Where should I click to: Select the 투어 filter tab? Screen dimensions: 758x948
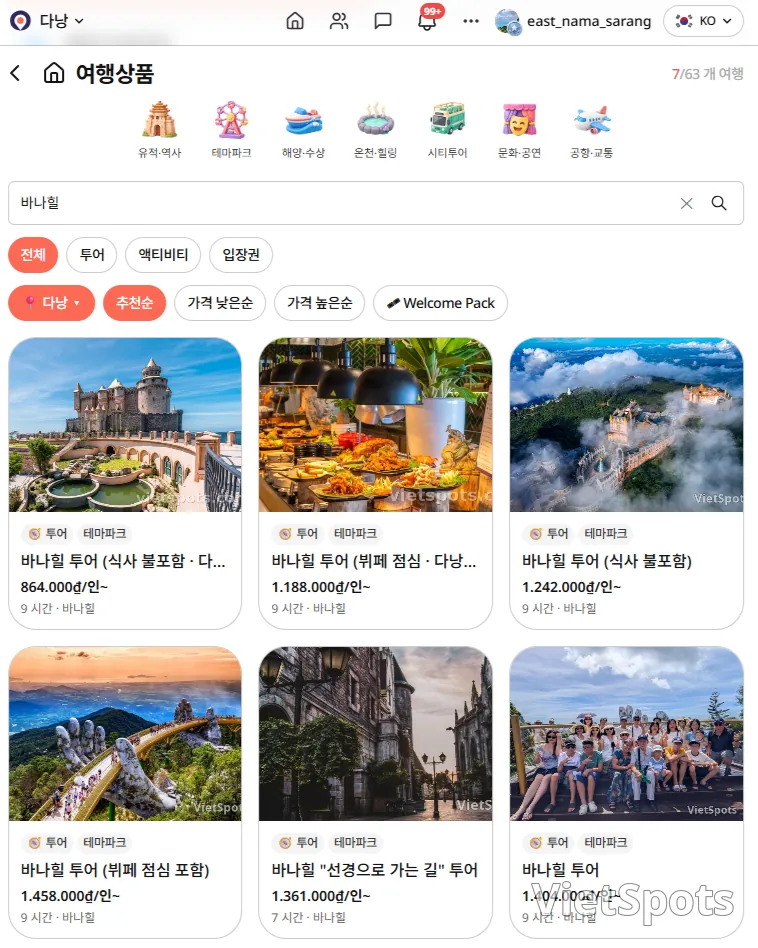[92, 255]
